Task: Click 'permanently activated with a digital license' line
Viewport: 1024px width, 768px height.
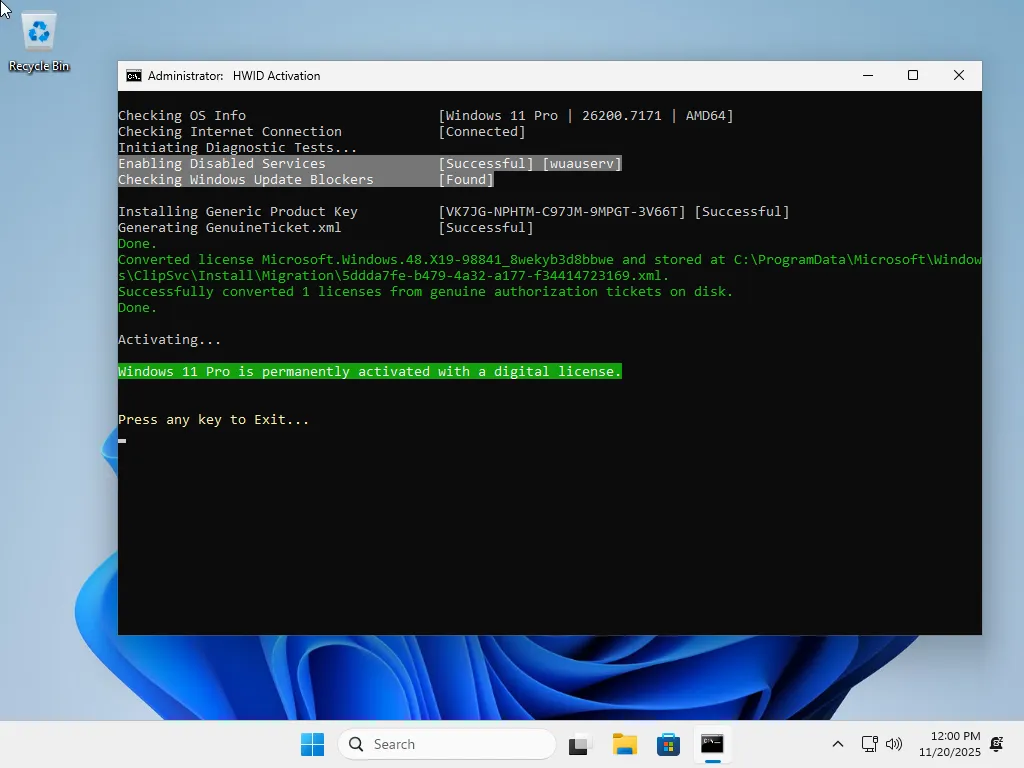Action: (370, 372)
